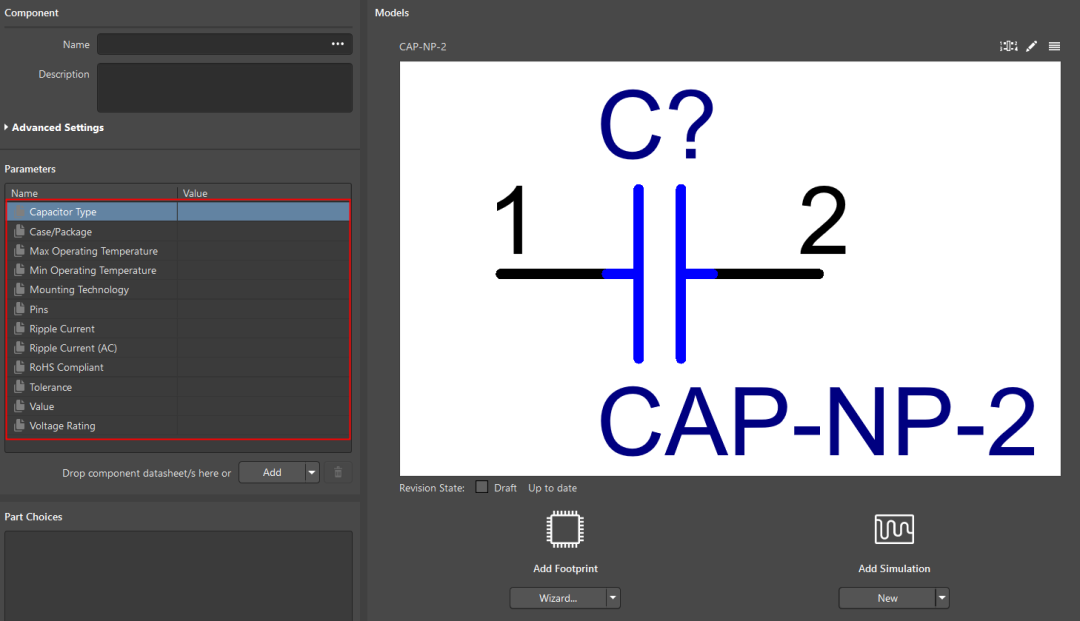Click the symbol model layout icon

pyautogui.click(x=1008, y=46)
